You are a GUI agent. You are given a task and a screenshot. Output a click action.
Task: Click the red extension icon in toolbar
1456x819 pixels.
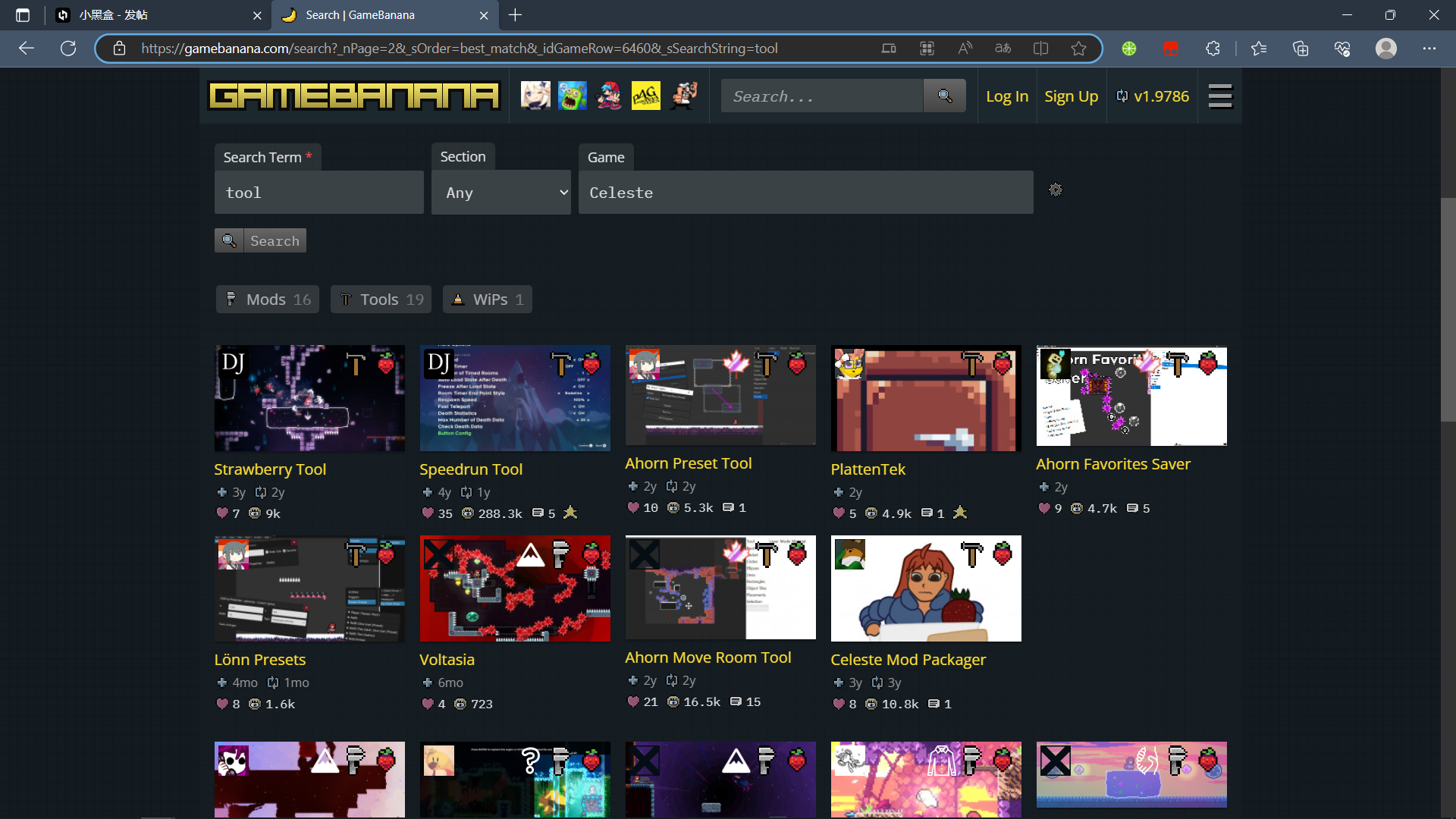(x=1171, y=49)
